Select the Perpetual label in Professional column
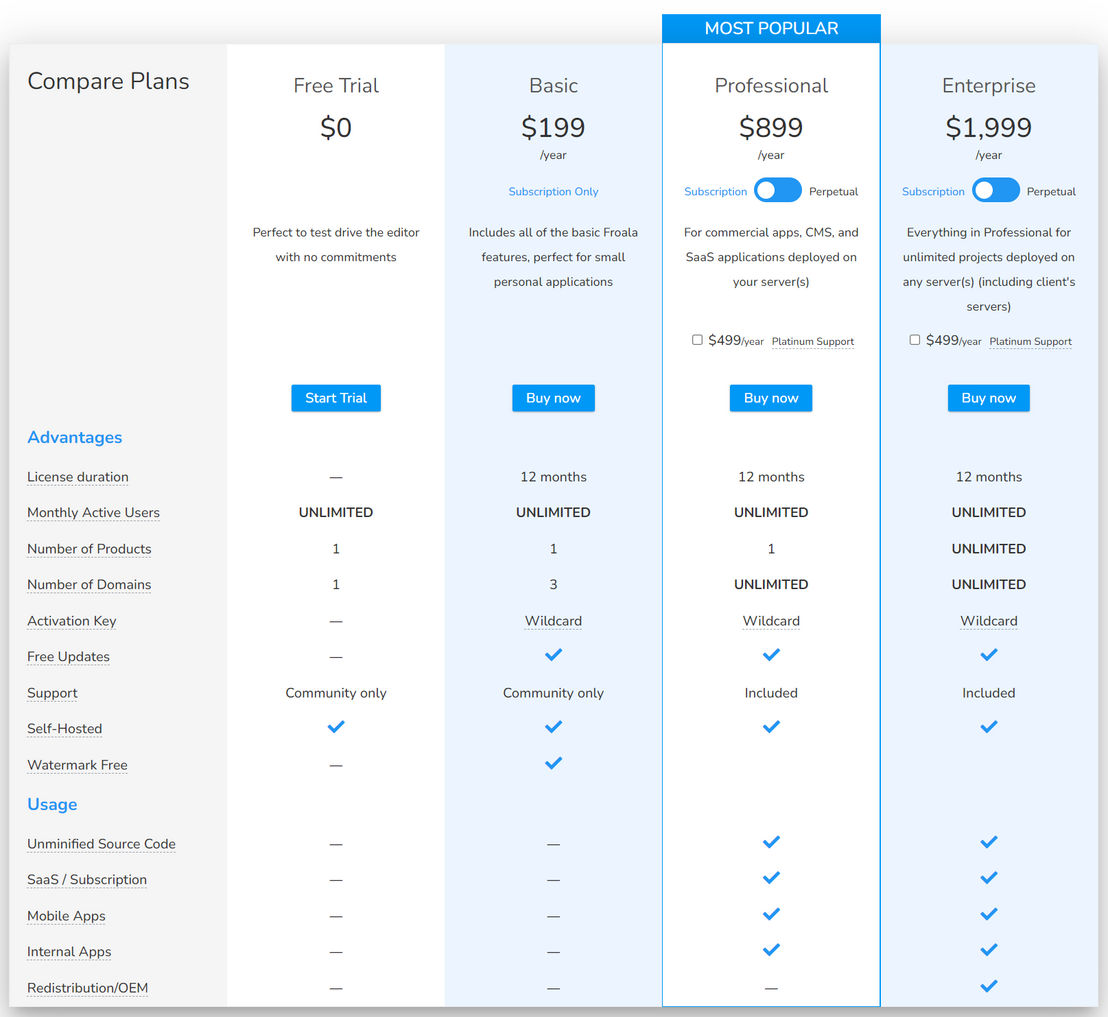This screenshot has width=1108, height=1017. [x=834, y=192]
